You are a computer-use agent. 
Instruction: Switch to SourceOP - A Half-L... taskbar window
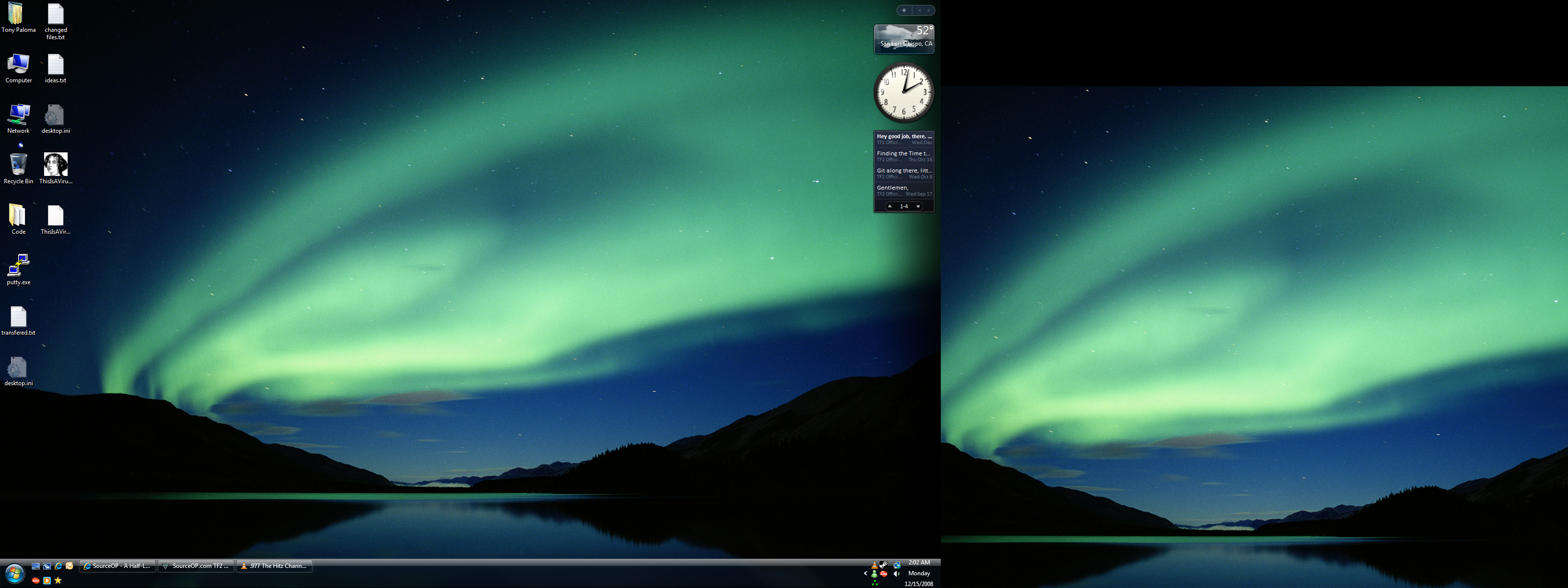click(x=118, y=566)
